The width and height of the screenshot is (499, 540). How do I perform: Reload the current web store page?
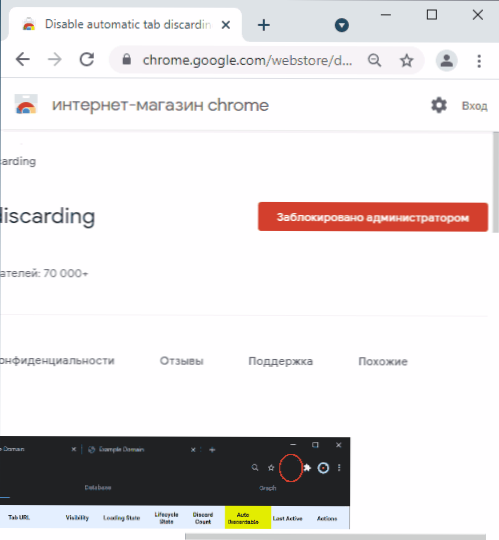(x=87, y=60)
